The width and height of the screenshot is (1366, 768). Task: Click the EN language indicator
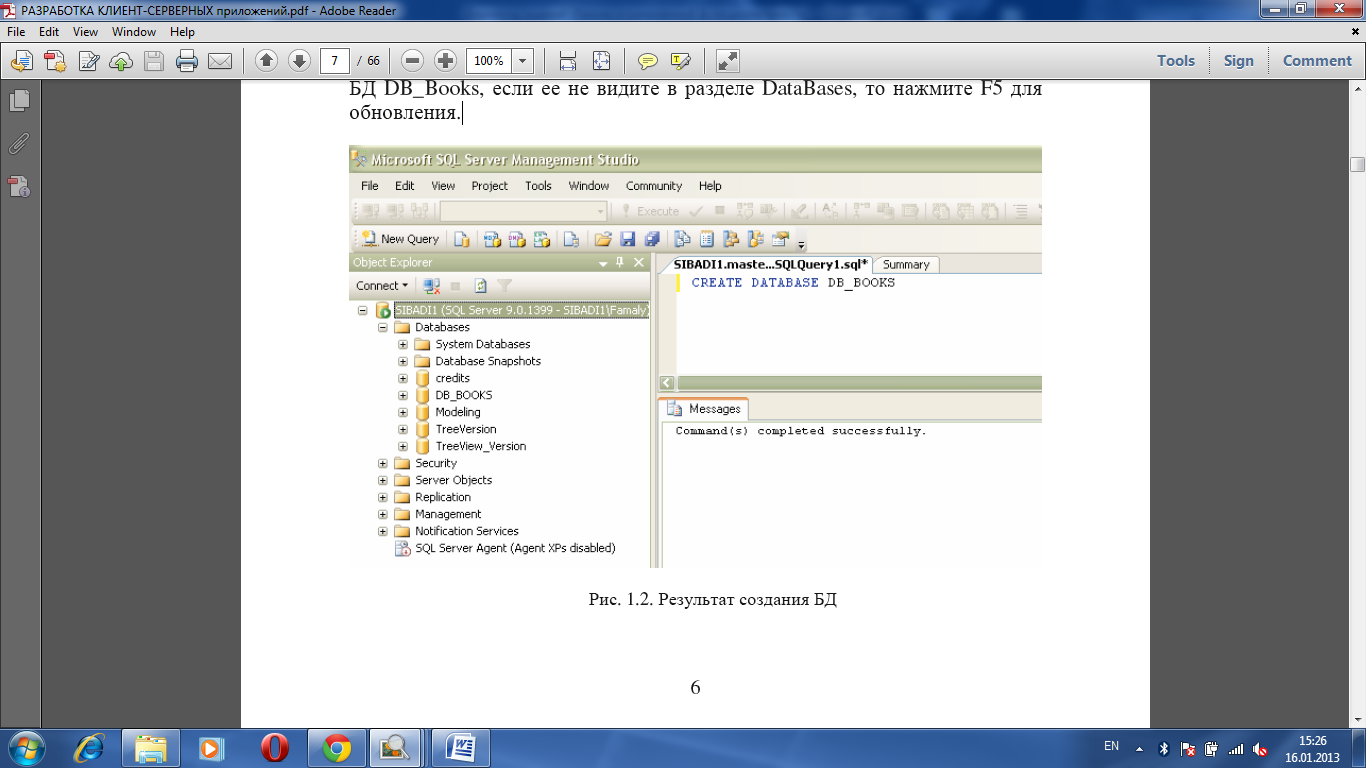tap(1111, 747)
